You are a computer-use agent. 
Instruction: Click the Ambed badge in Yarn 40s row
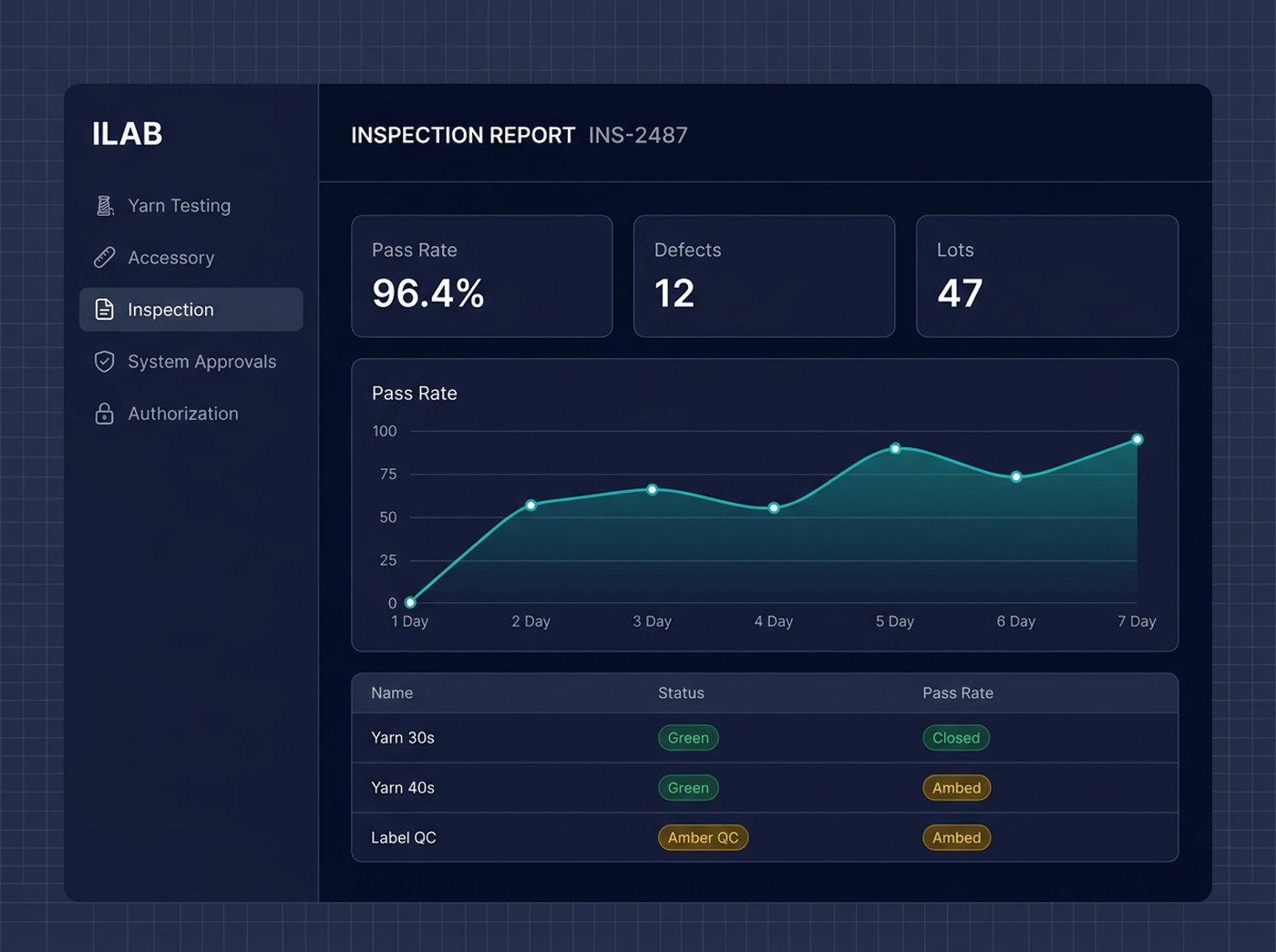point(956,788)
